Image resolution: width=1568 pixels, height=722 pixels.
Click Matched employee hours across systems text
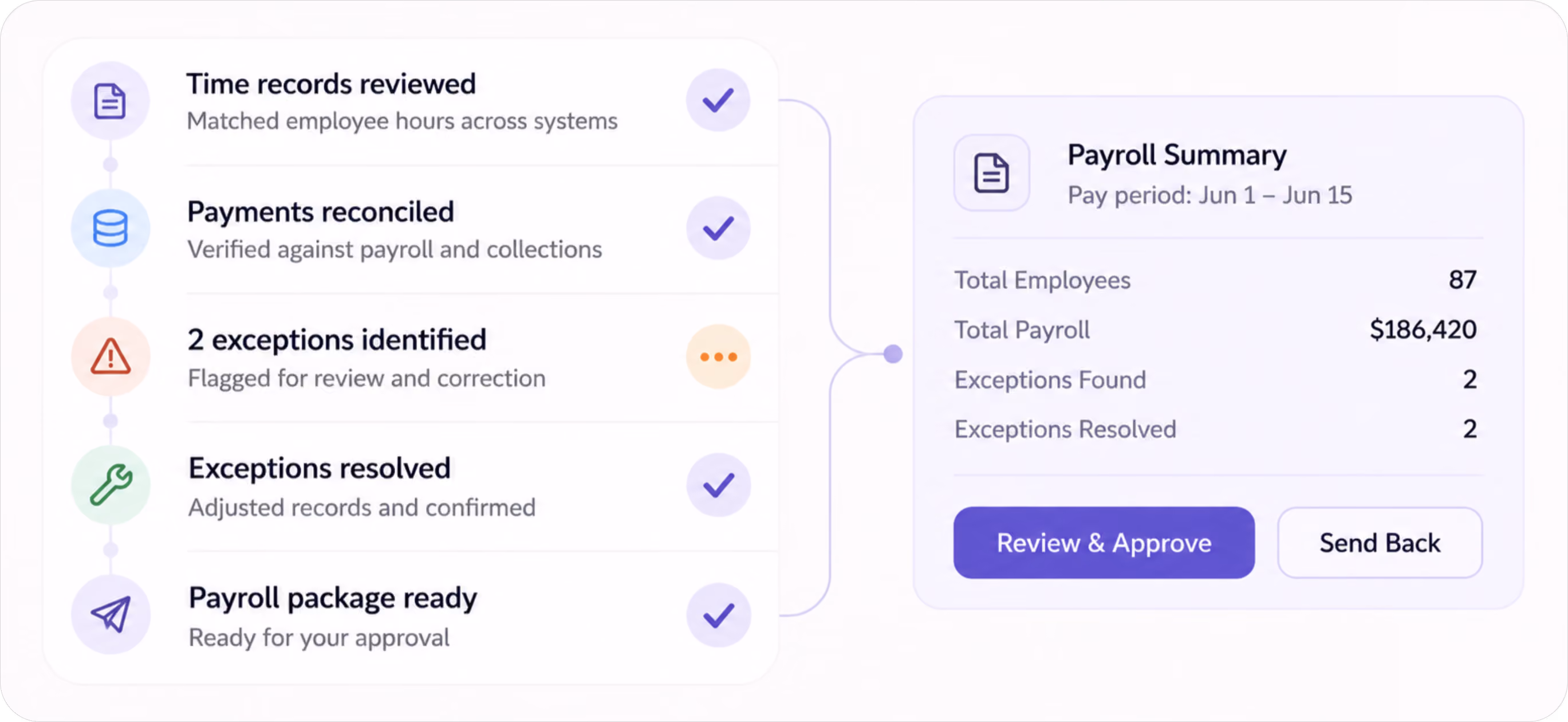coord(403,121)
